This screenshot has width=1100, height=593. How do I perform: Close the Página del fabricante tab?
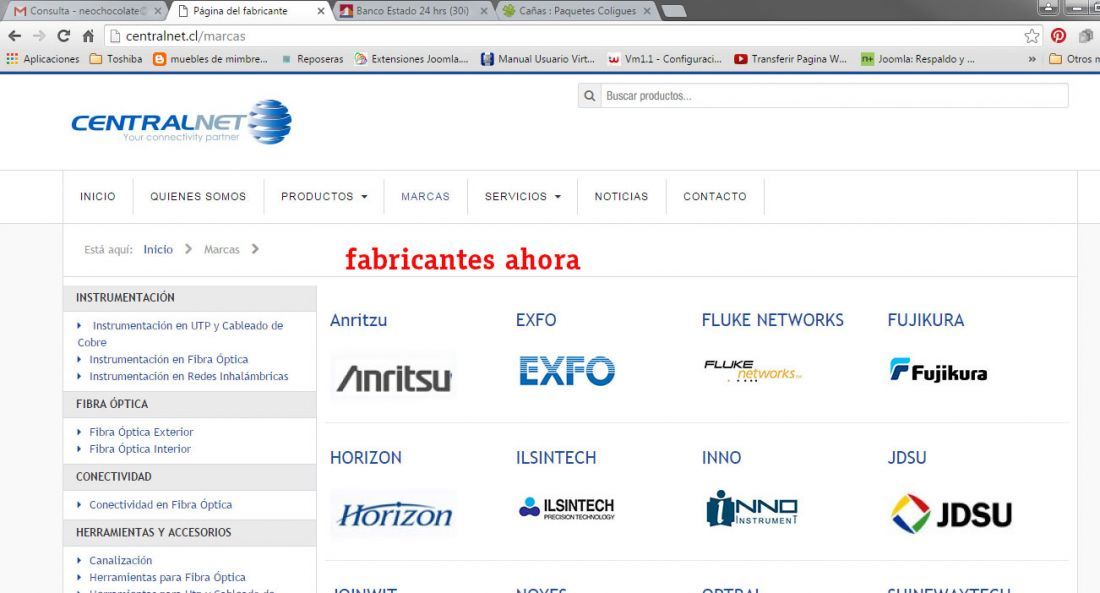[321, 11]
